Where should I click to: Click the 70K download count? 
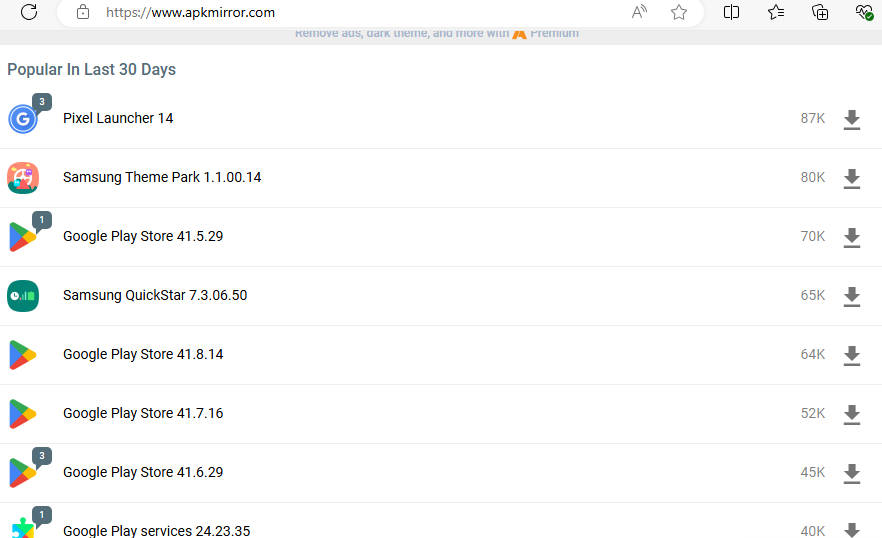813,237
